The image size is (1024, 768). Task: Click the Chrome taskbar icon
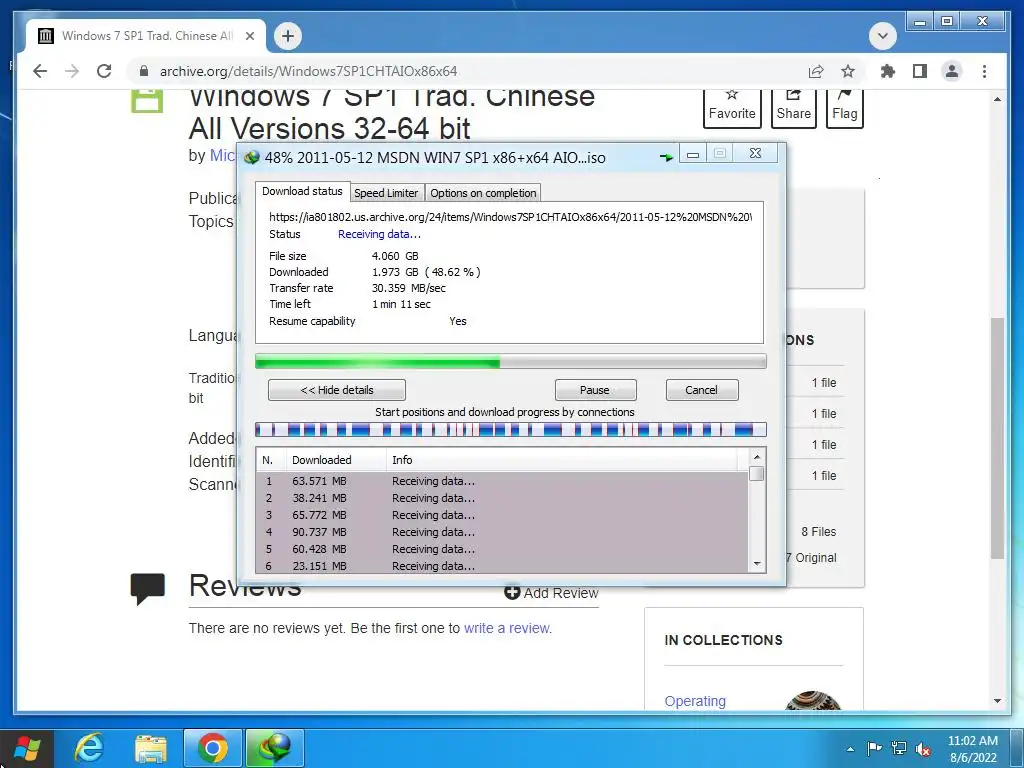pos(213,748)
